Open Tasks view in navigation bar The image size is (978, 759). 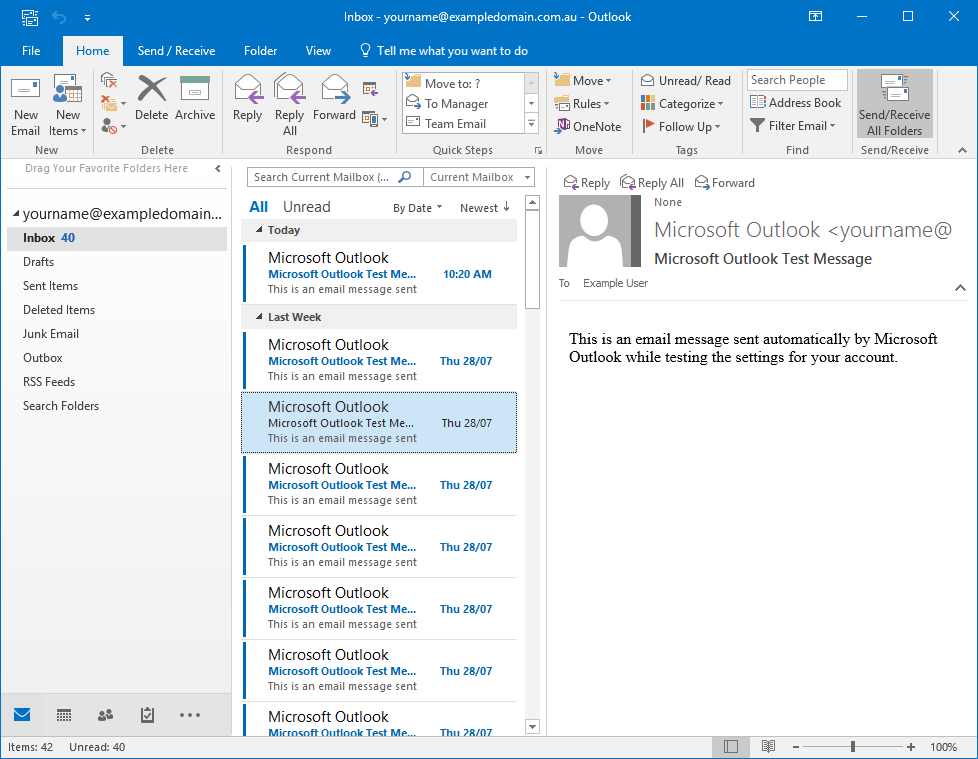pyautogui.click(x=147, y=715)
